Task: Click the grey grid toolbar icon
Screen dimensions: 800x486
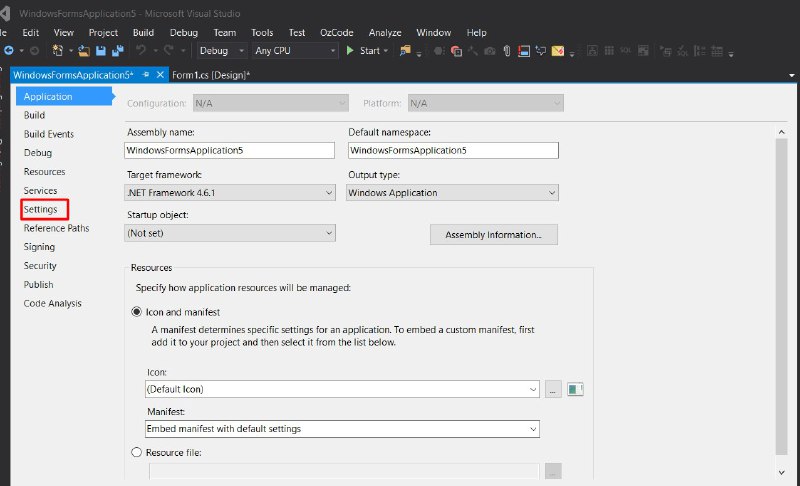Action: [609, 50]
